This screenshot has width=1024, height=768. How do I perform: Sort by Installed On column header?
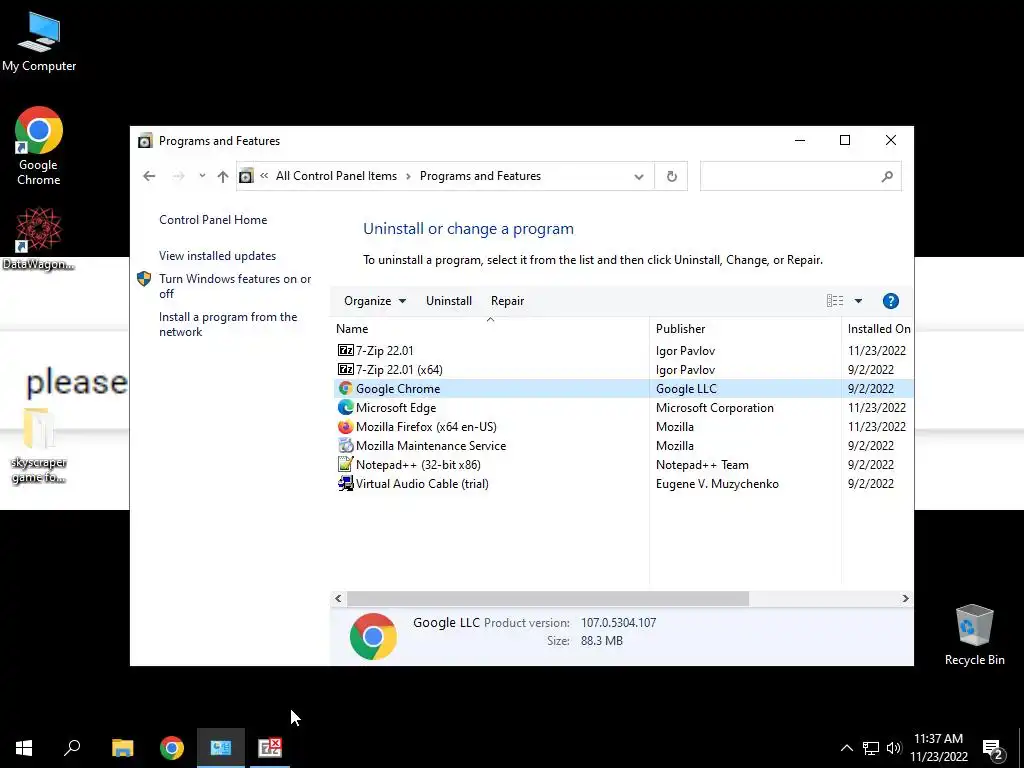(x=878, y=328)
